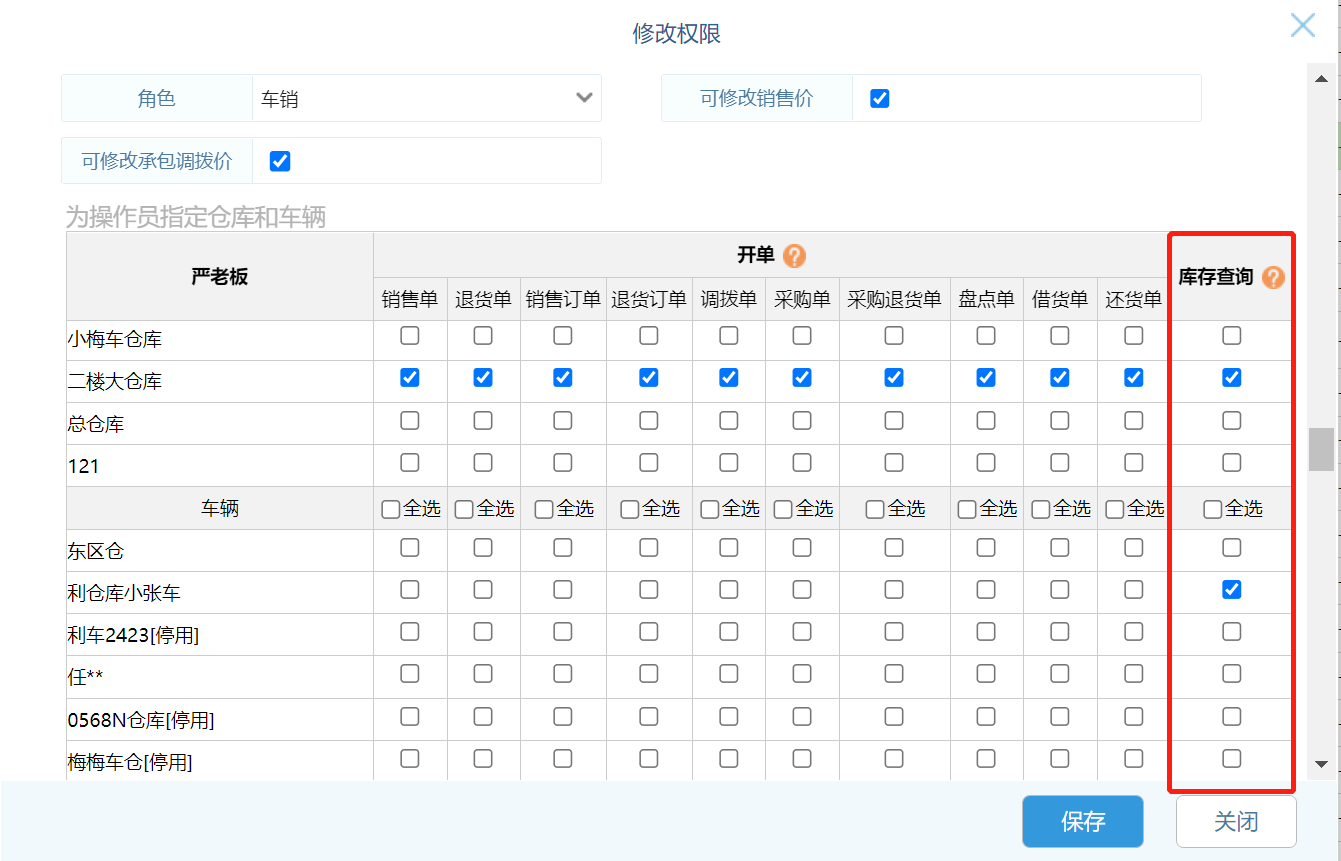Click the help icon next to 开单
The width and height of the screenshot is (1341, 861).
794,256
